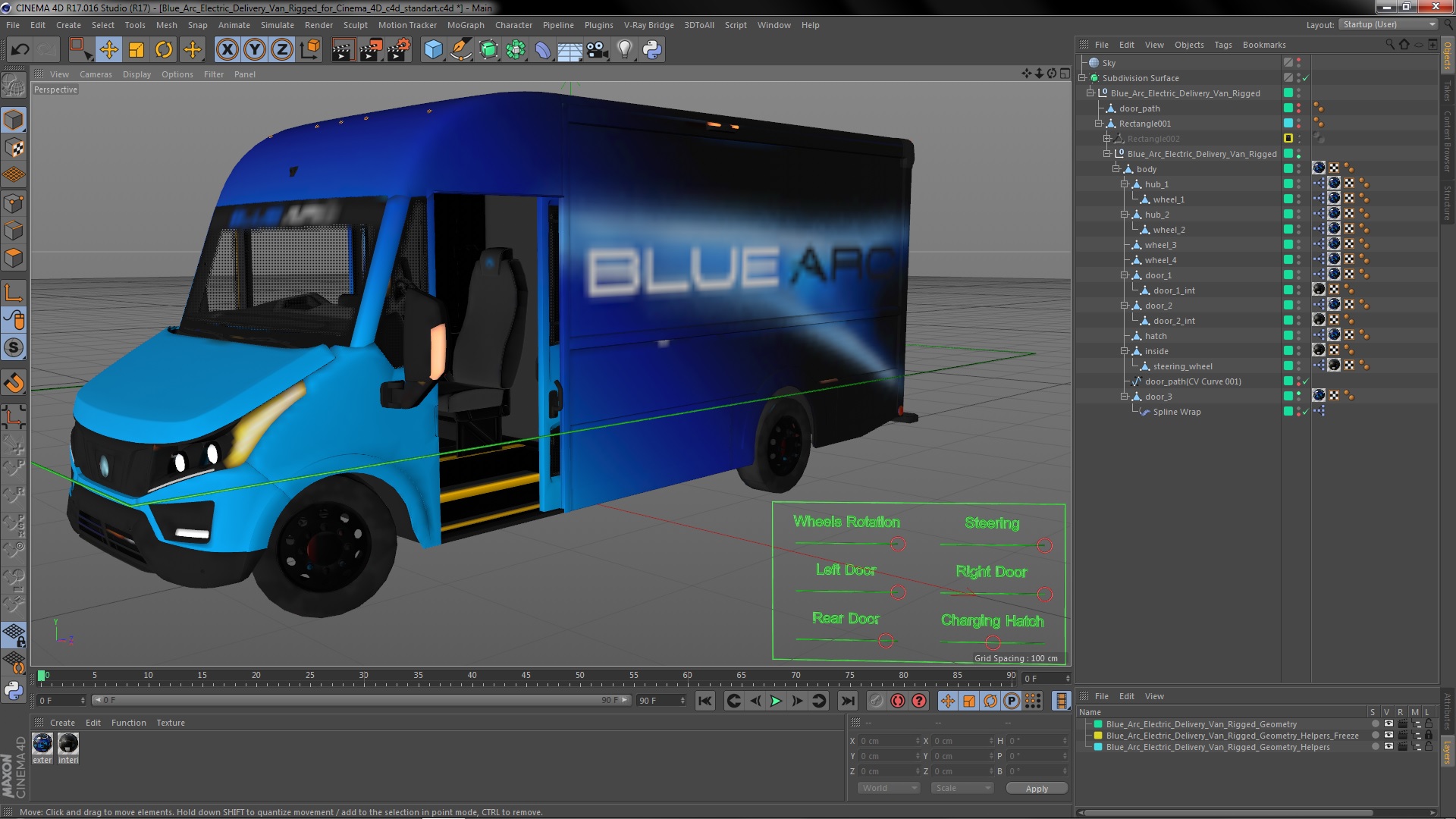This screenshot has height=819, width=1456.
Task: Toggle Y axis lock
Action: [255, 50]
